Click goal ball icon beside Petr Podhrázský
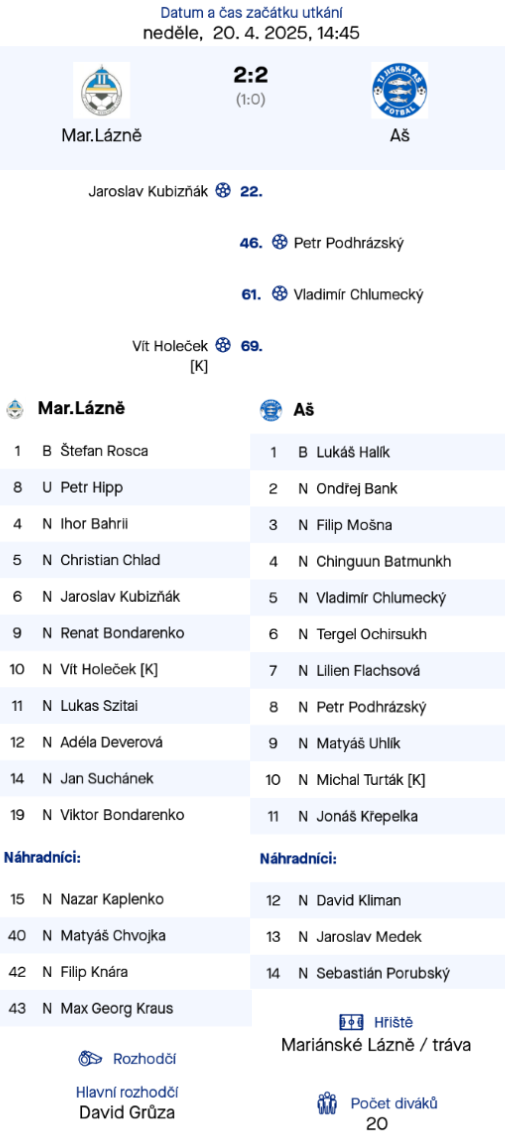Image resolution: width=505 pixels, height=1142 pixels. pyautogui.click(x=280, y=243)
